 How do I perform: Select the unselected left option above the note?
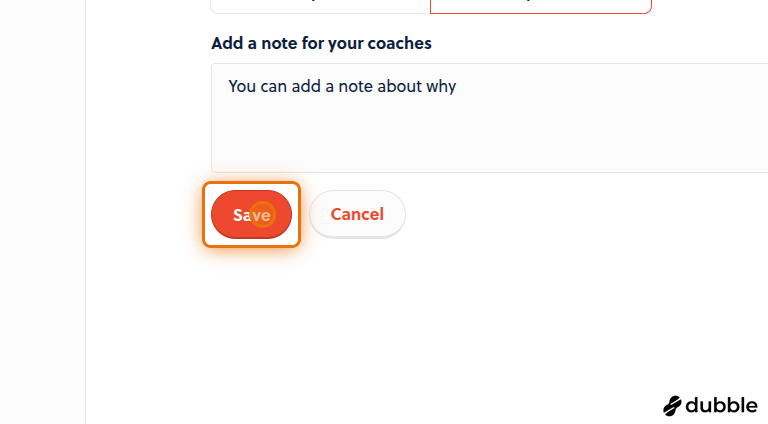coord(320,6)
